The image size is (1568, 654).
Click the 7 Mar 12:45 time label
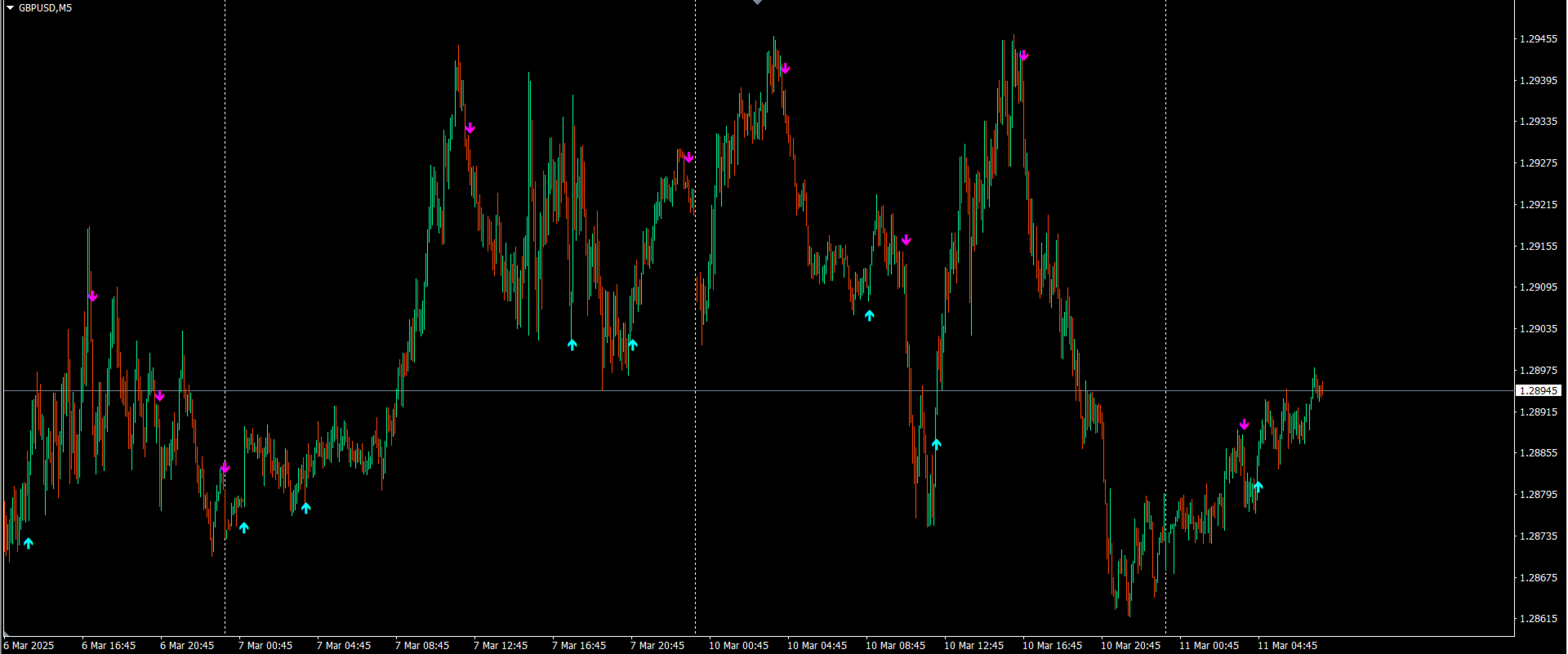pyautogui.click(x=501, y=646)
